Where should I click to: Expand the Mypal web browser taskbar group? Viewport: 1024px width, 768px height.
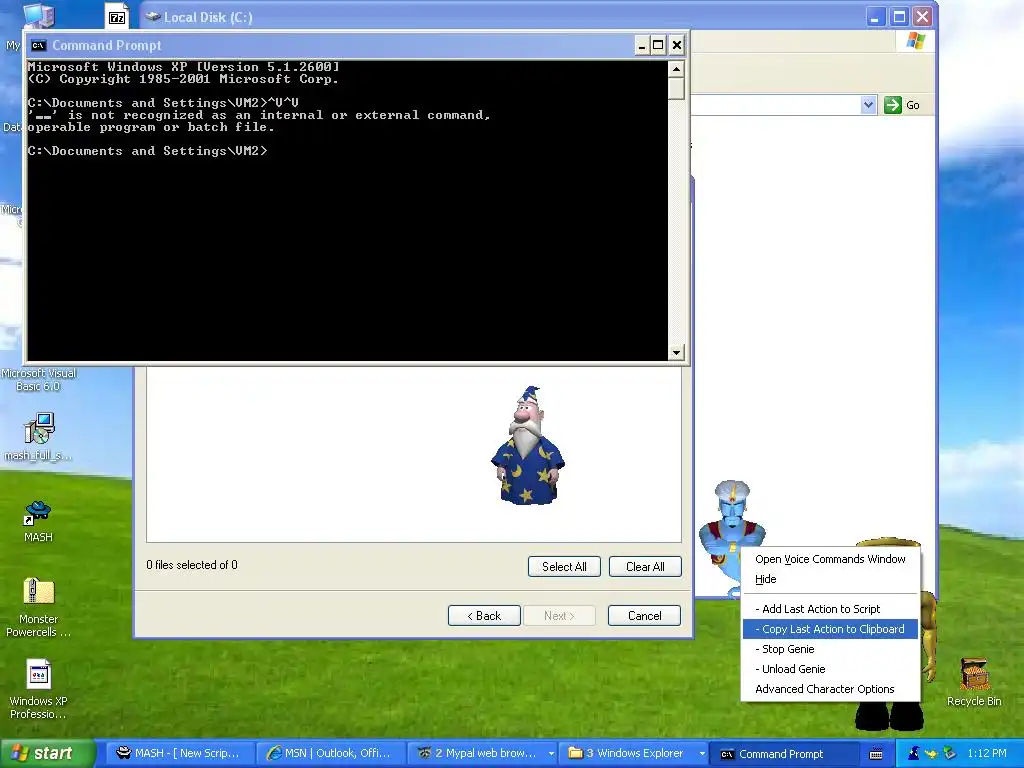[551, 754]
